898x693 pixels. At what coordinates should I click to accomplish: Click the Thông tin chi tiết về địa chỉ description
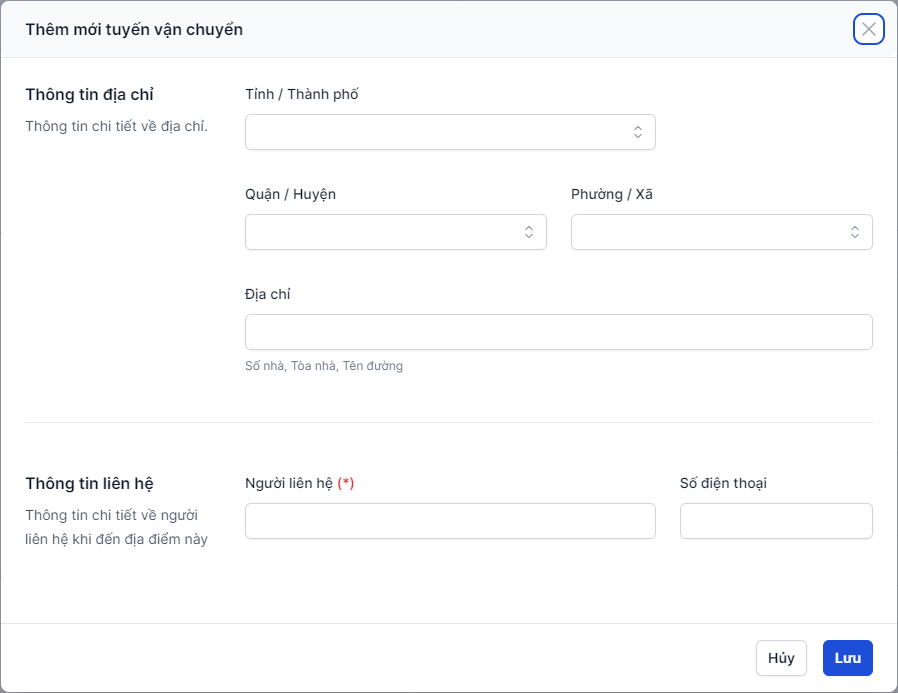tap(116, 126)
